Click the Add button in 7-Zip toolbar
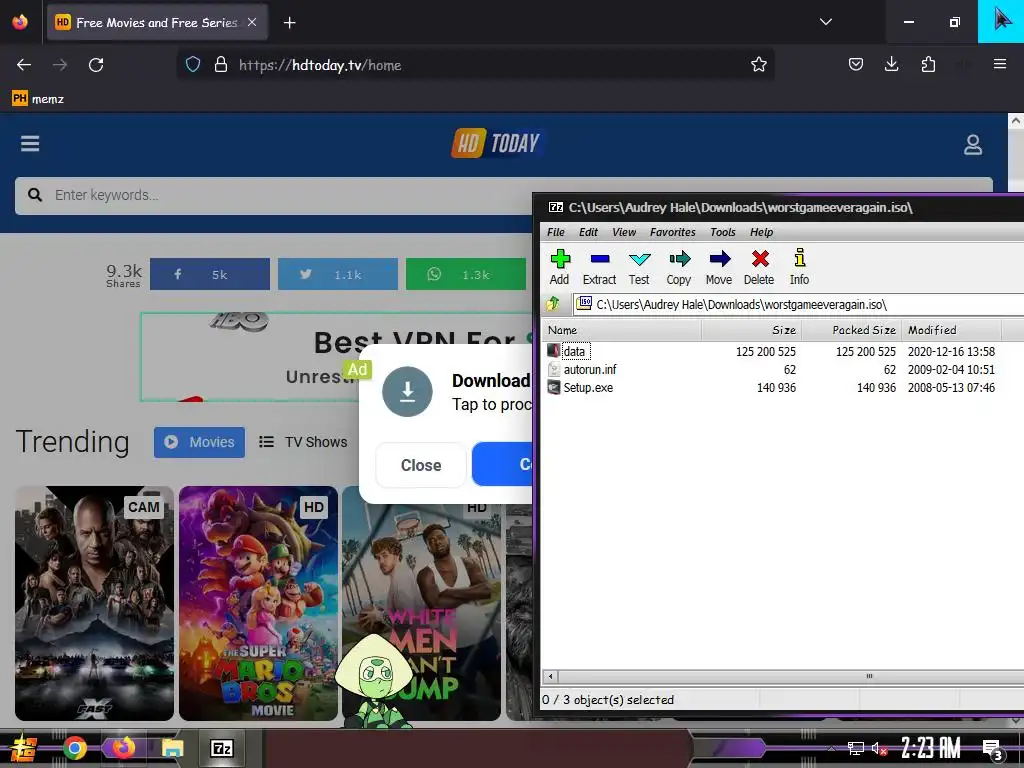This screenshot has height=768, width=1024. [x=560, y=267]
